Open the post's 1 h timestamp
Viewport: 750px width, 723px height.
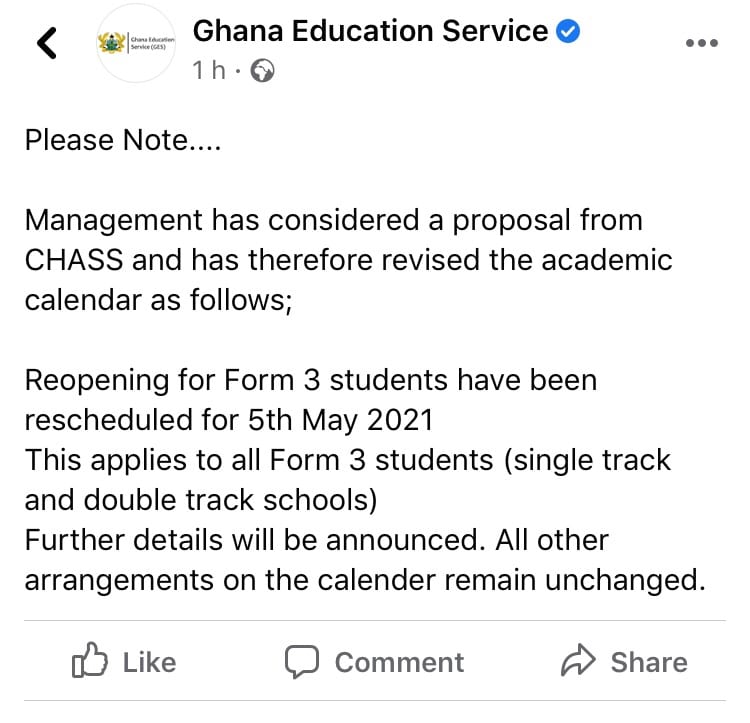click(x=209, y=70)
